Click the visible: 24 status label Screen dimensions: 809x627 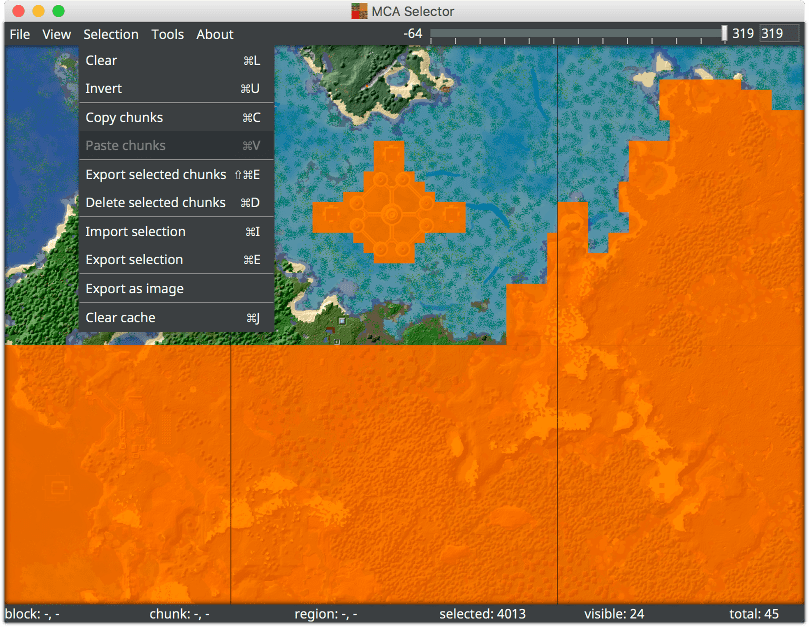pos(614,613)
